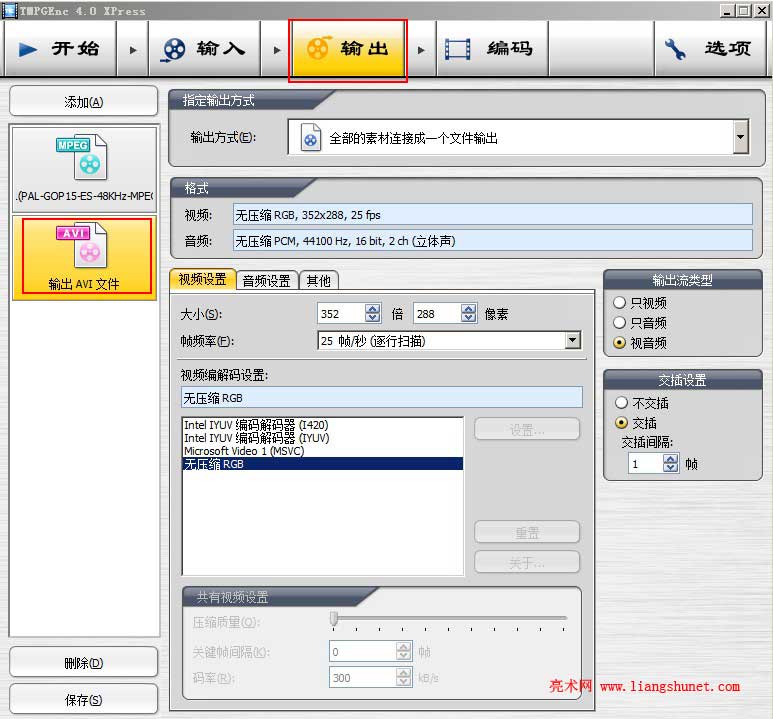Open the 帧频率 frame rate dropdown

pos(572,340)
